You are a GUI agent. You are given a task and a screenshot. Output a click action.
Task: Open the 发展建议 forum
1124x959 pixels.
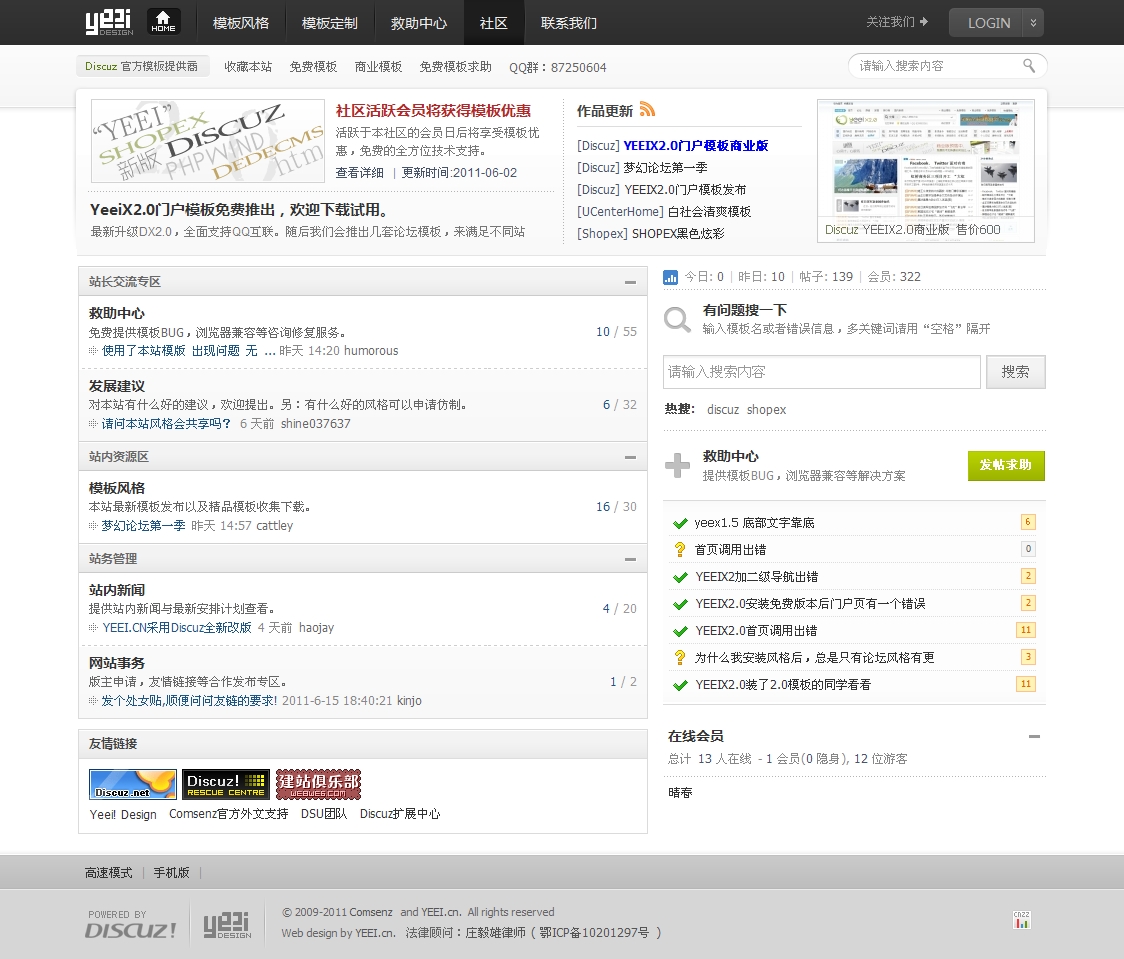(x=117, y=386)
